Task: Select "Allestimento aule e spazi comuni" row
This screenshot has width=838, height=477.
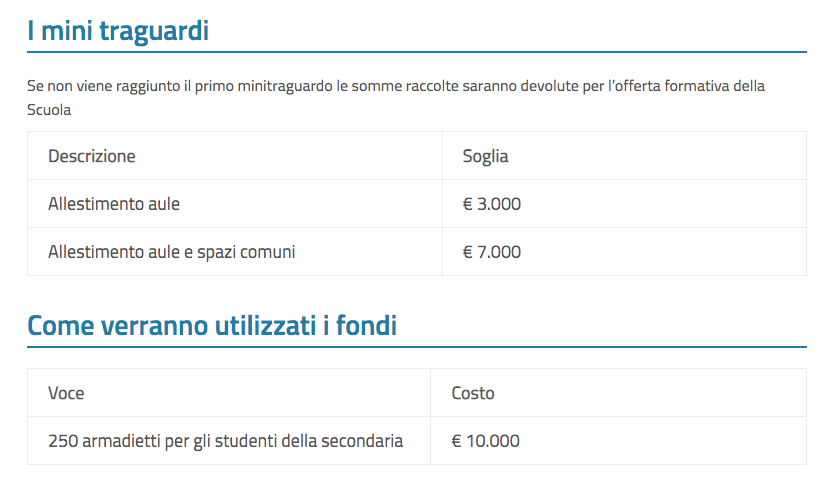Action: tap(417, 252)
